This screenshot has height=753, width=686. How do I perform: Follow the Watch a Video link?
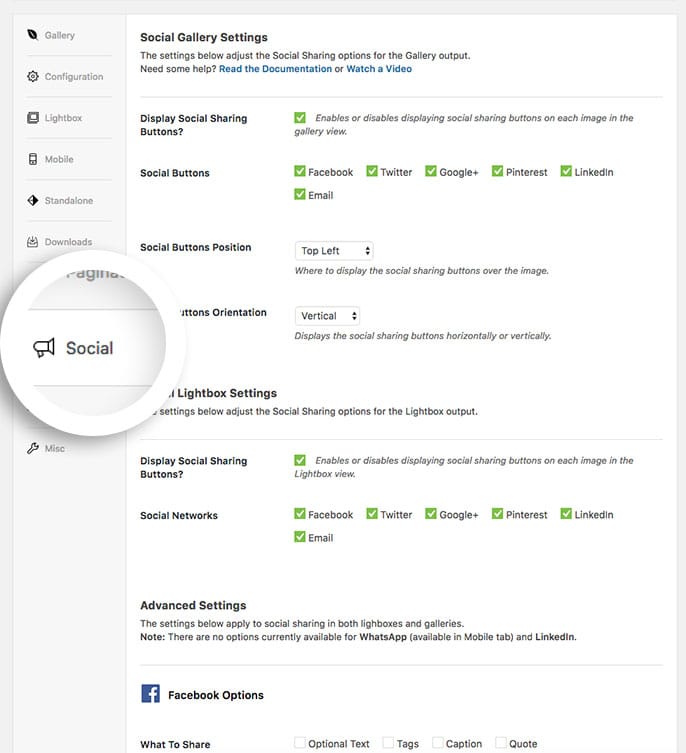coord(379,69)
